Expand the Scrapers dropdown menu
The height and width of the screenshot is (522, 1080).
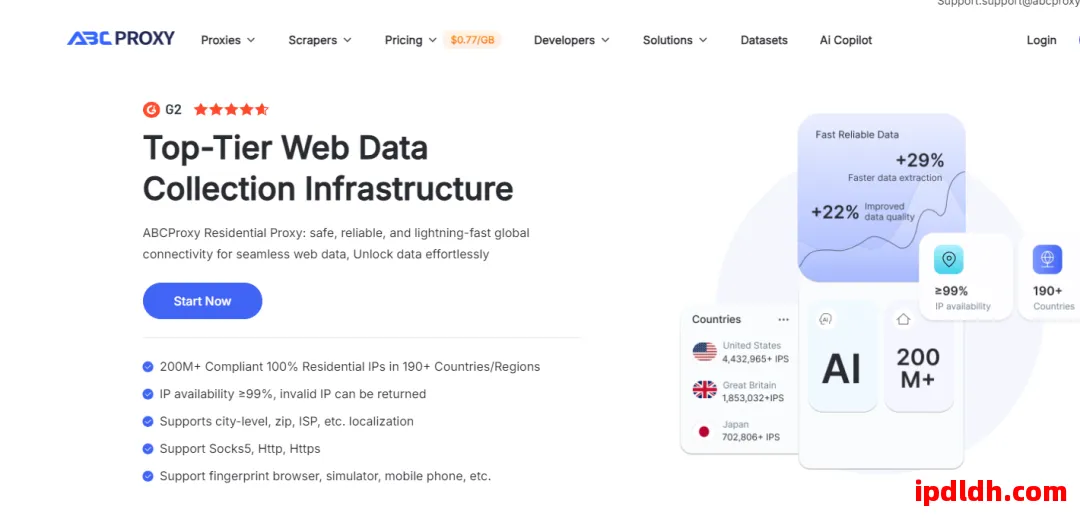point(320,40)
